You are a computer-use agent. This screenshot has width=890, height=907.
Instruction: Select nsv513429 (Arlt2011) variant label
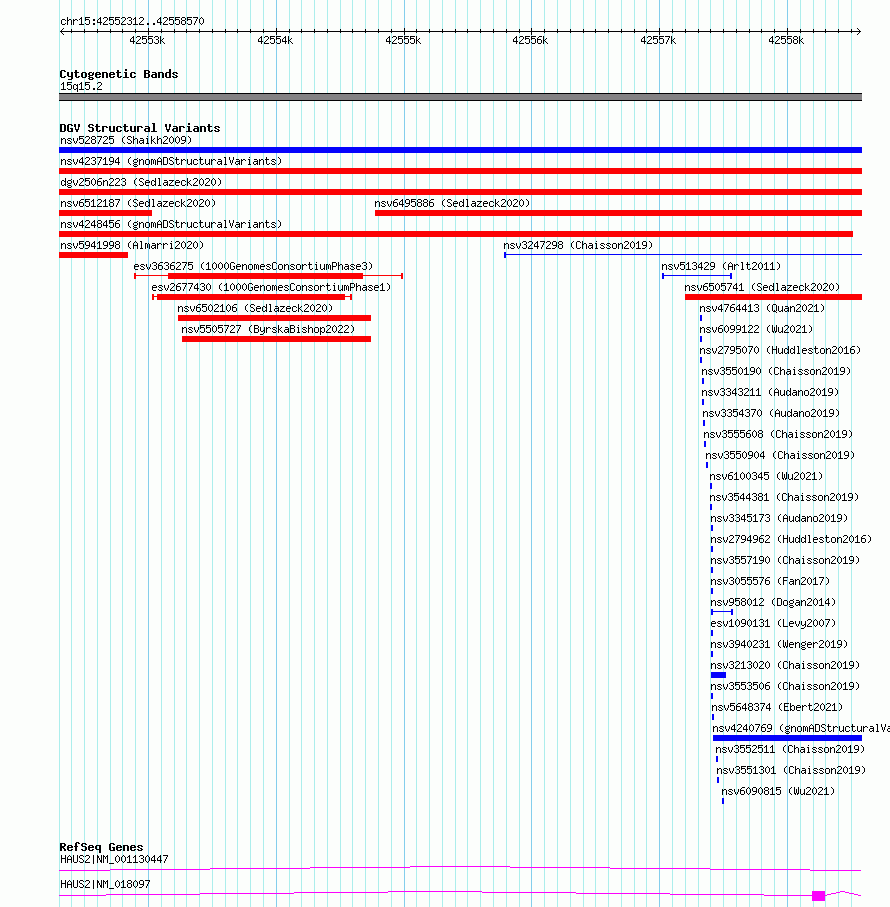coord(721,266)
